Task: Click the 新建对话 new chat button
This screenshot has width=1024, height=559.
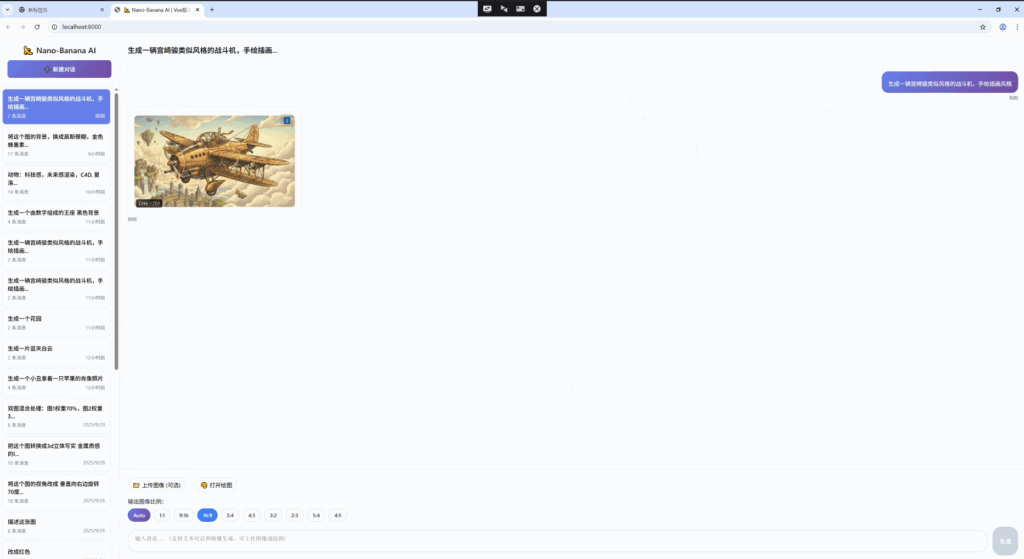Action: coord(59,69)
